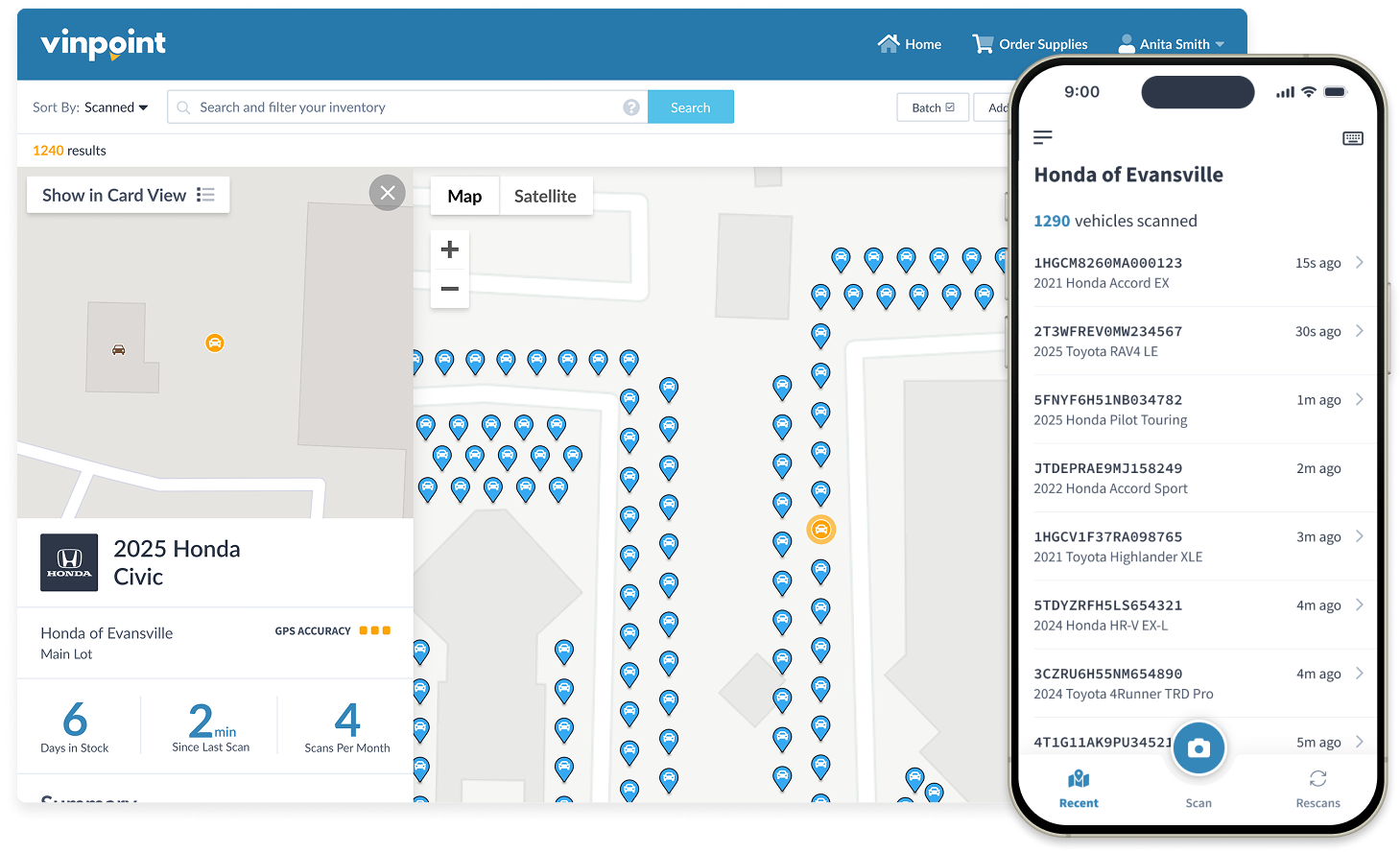Select the Recent tab on phone

[1079, 790]
